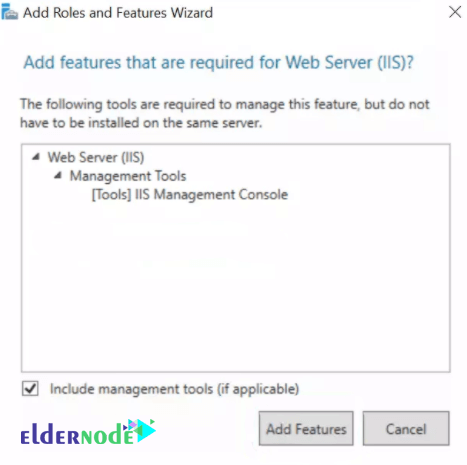Click the wizard icon in the title bar
This screenshot has width=467, height=465.
[9, 12]
